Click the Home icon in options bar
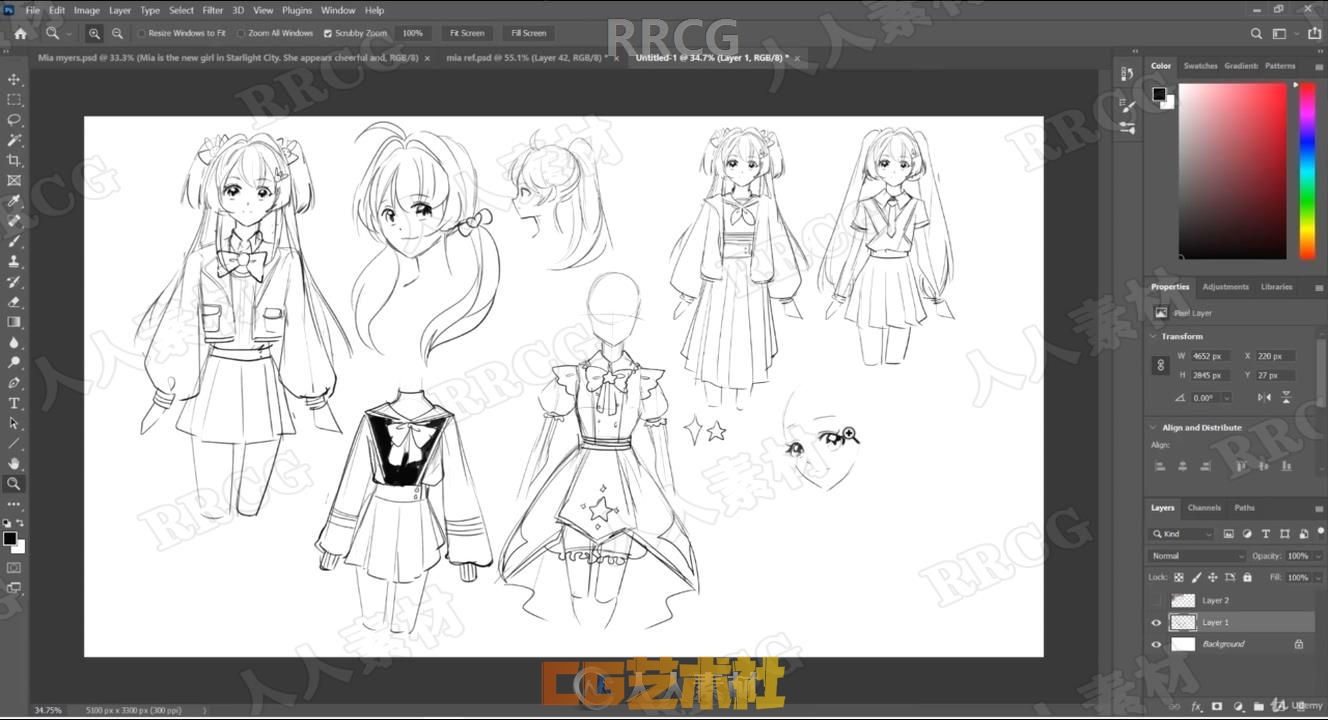The height and width of the screenshot is (720, 1328). pyautogui.click(x=20, y=33)
